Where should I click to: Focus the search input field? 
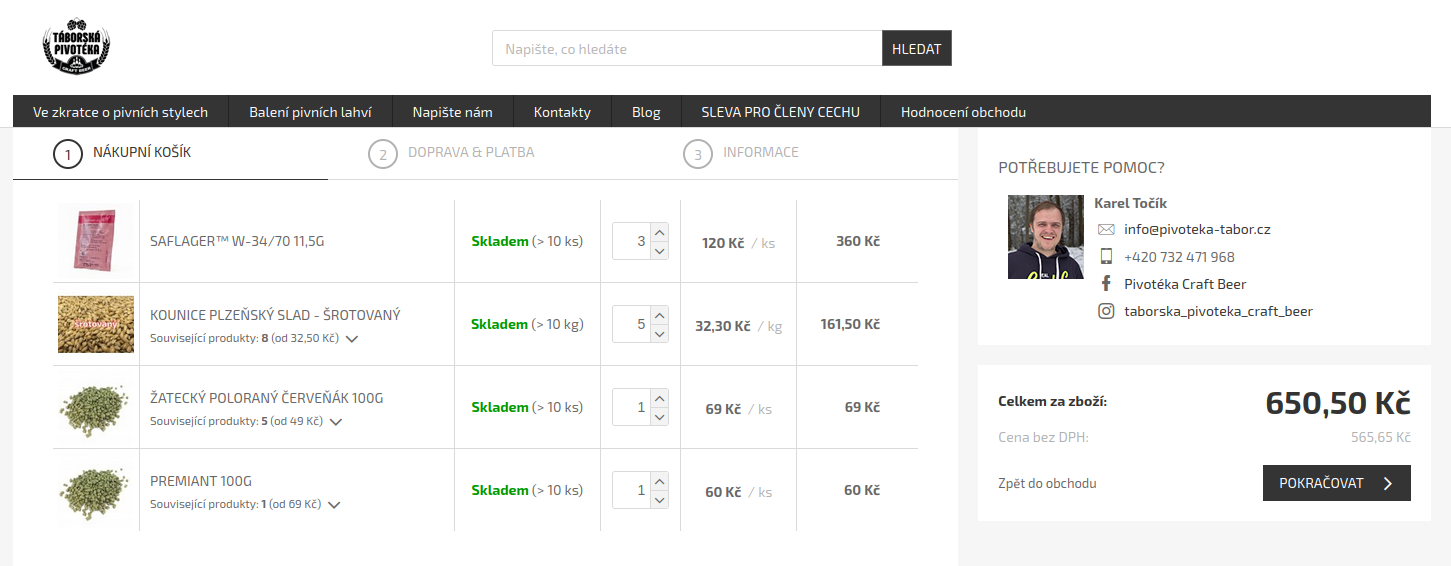(x=686, y=48)
